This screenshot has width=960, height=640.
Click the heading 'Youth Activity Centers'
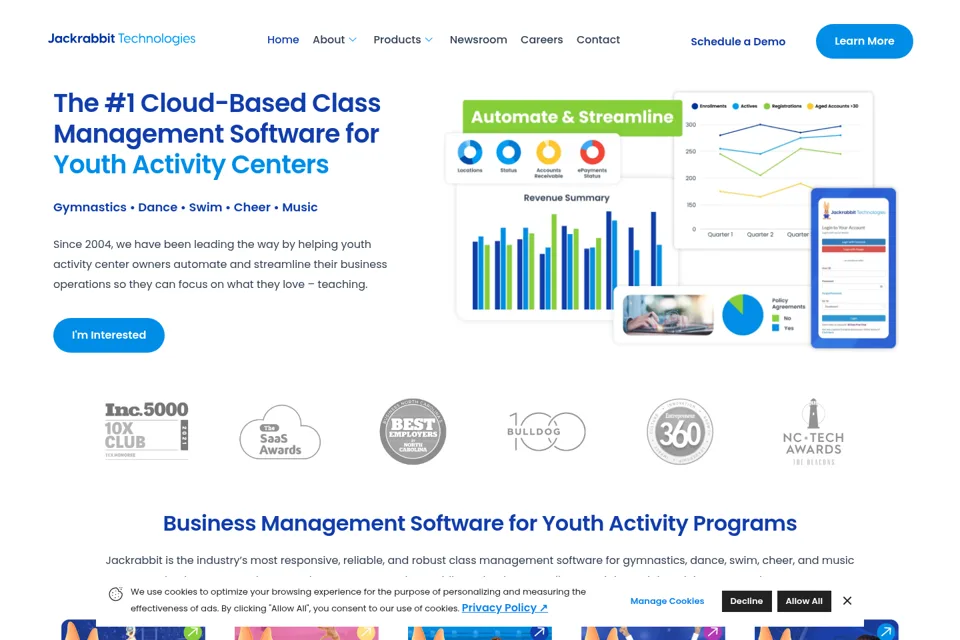[x=191, y=164]
